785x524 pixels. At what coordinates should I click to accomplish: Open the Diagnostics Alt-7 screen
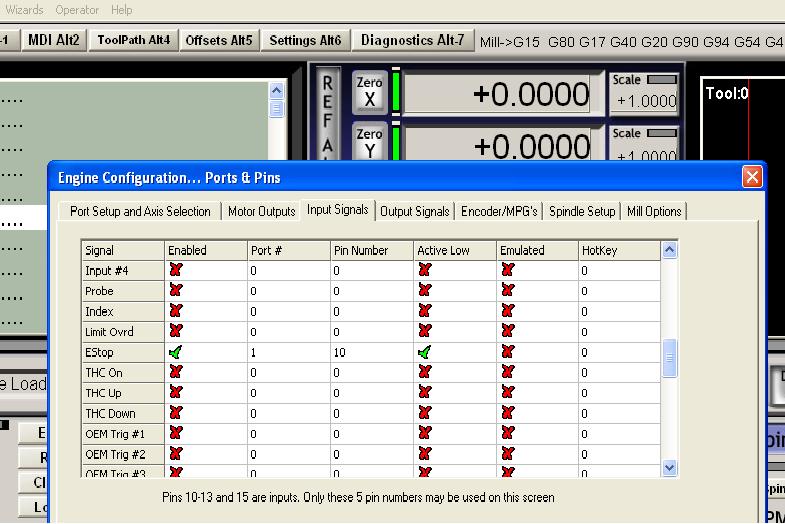(412, 41)
